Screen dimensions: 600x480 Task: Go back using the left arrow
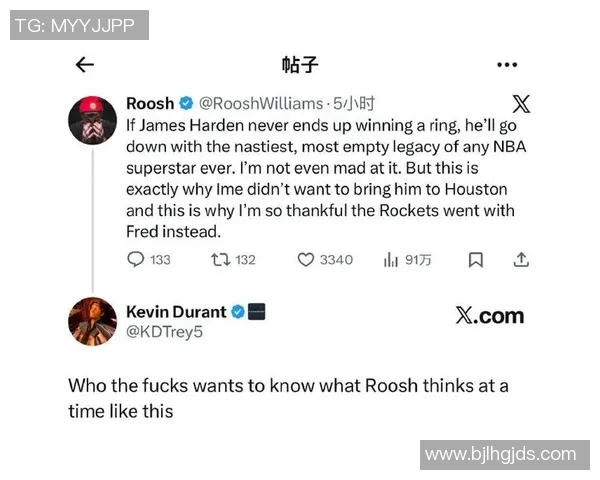pyautogui.click(x=85, y=64)
